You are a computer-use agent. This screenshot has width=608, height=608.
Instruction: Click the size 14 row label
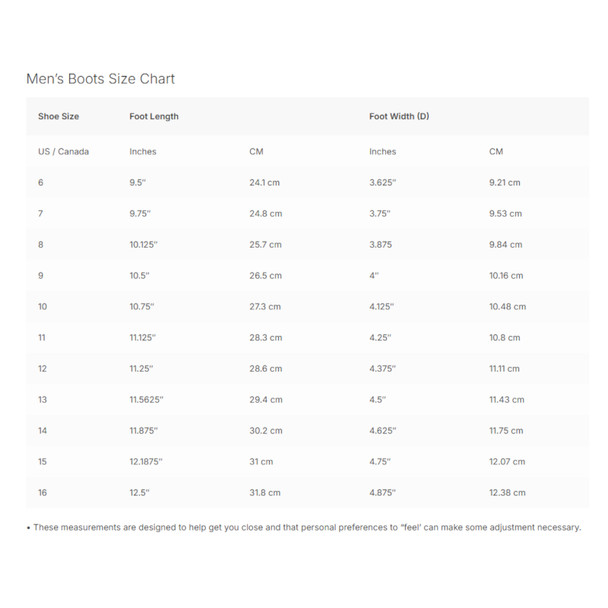(x=43, y=431)
